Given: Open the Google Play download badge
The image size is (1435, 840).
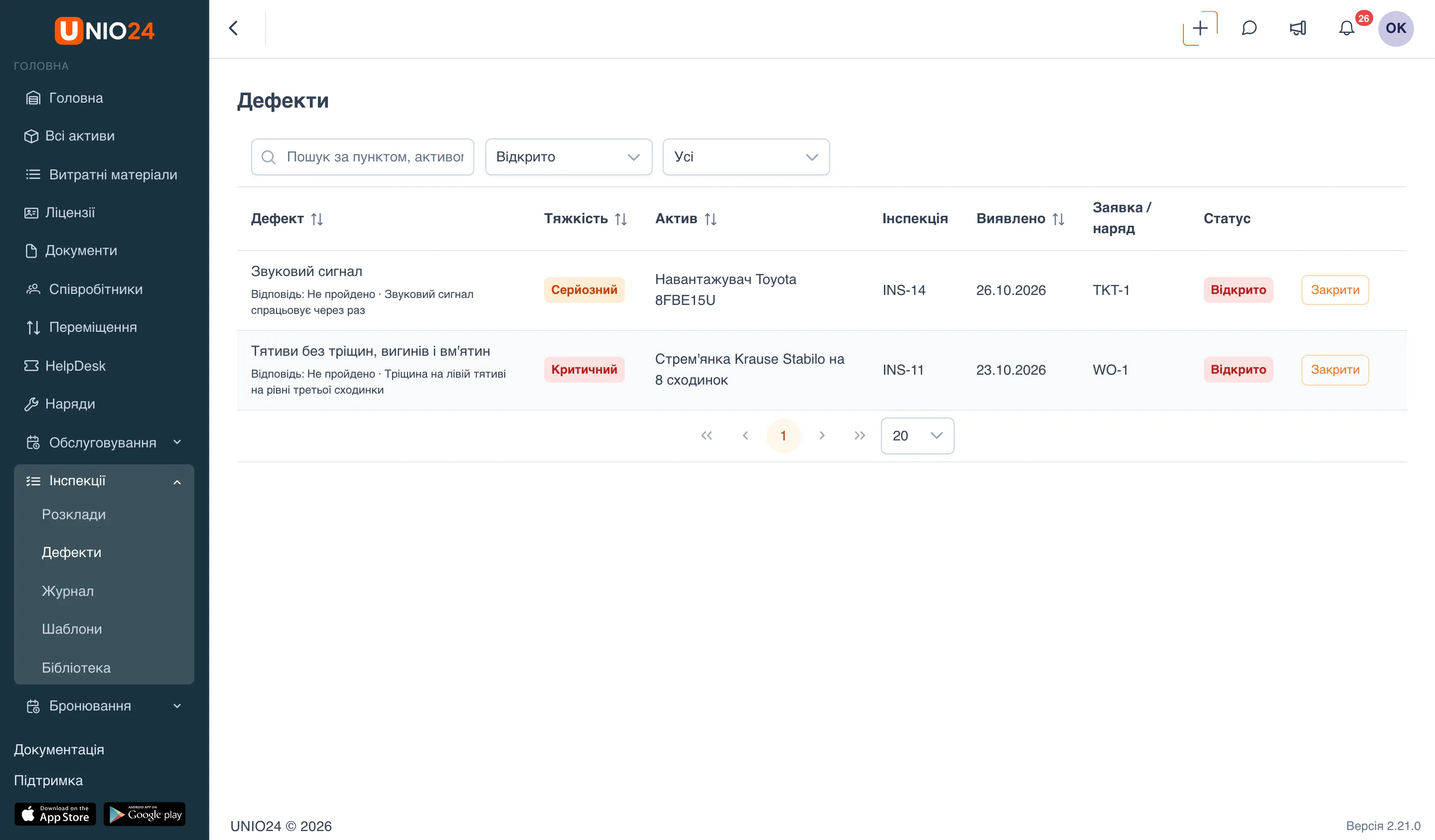Looking at the screenshot, I should tap(144, 814).
